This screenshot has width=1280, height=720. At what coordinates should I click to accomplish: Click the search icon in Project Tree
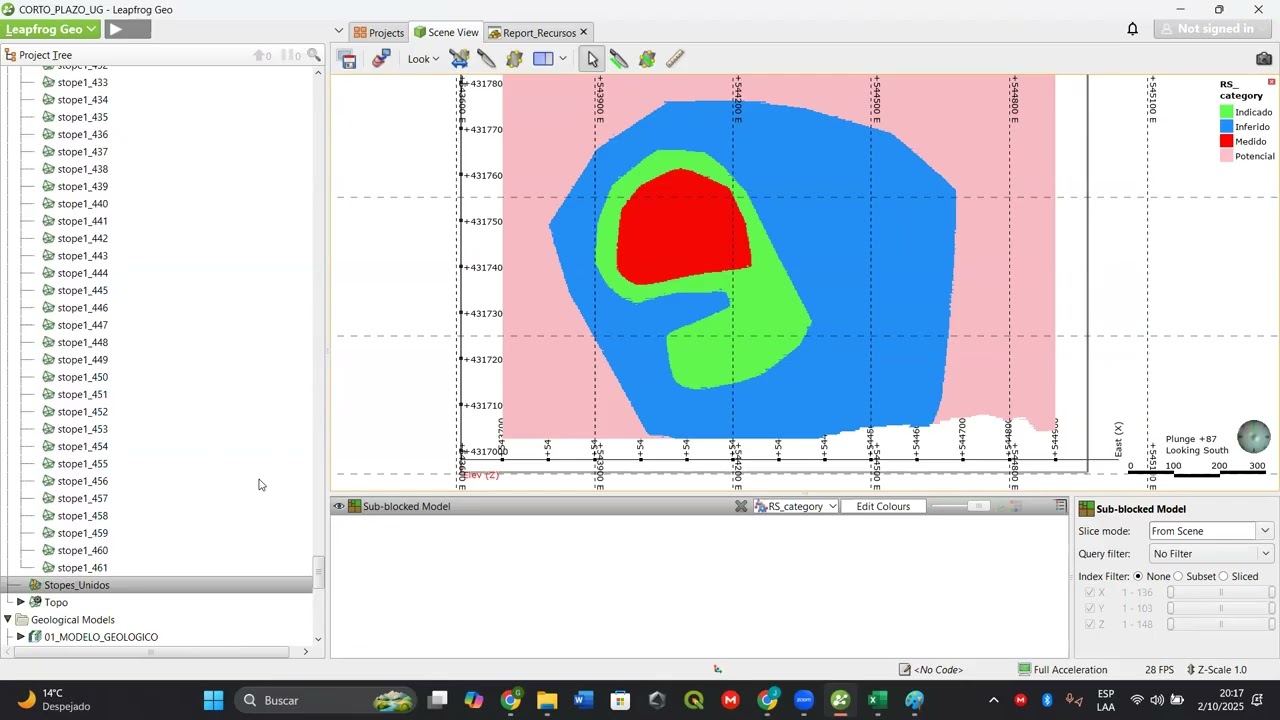point(314,56)
